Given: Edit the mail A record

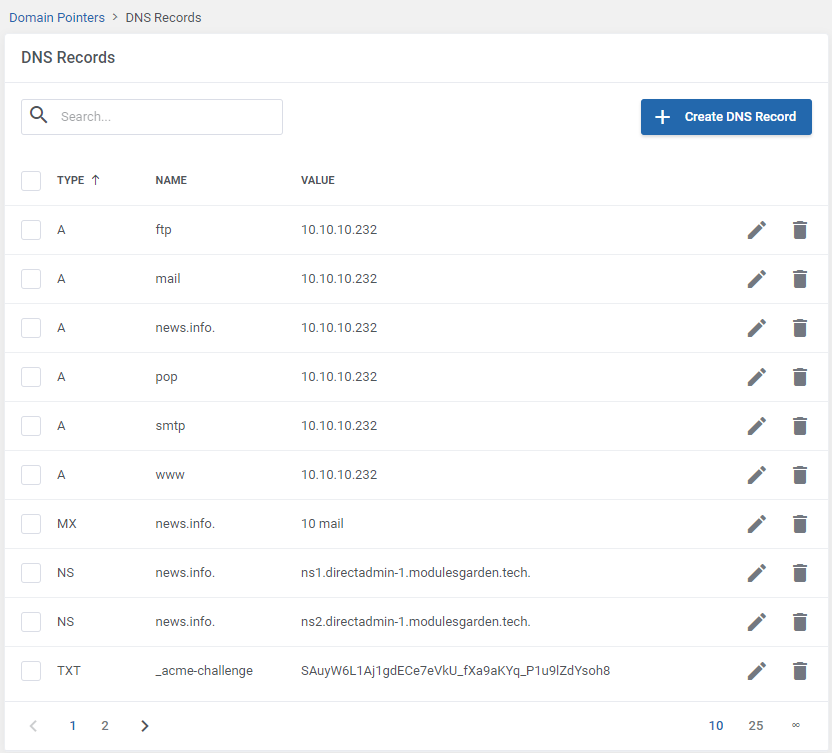Looking at the screenshot, I should click(757, 279).
